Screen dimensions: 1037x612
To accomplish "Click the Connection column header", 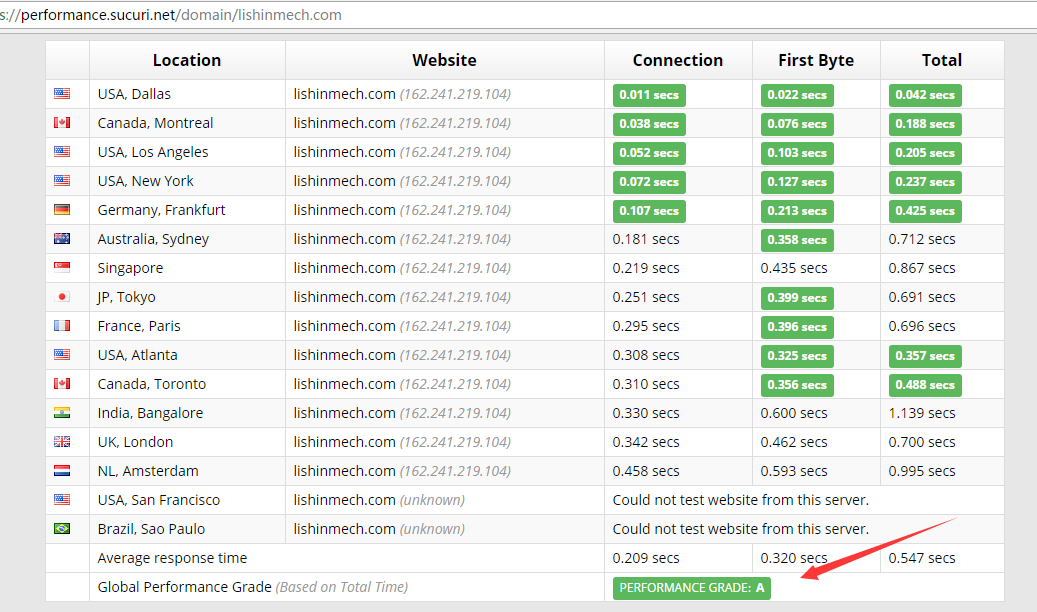I will (677, 60).
